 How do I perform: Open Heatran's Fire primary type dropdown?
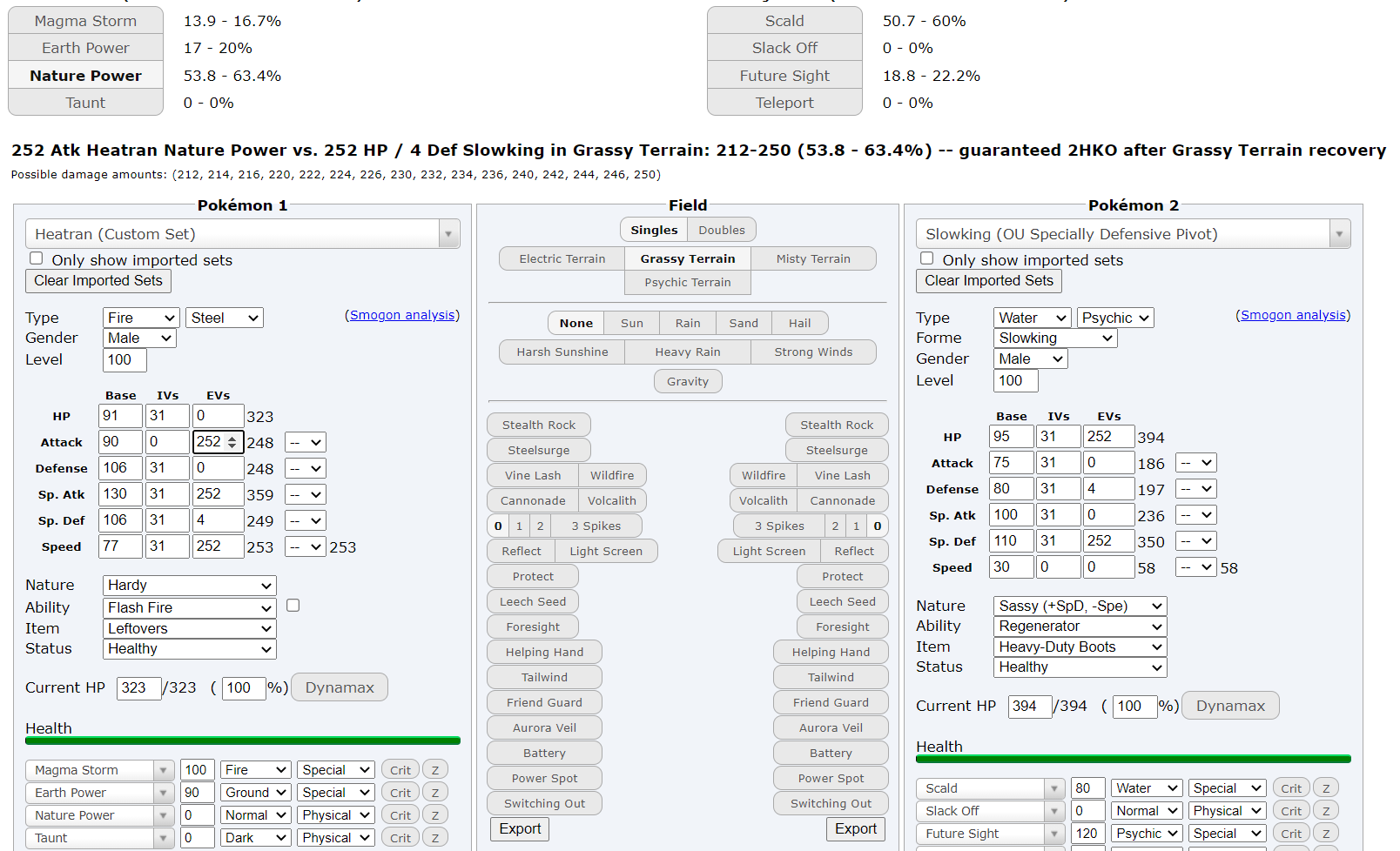[x=141, y=318]
